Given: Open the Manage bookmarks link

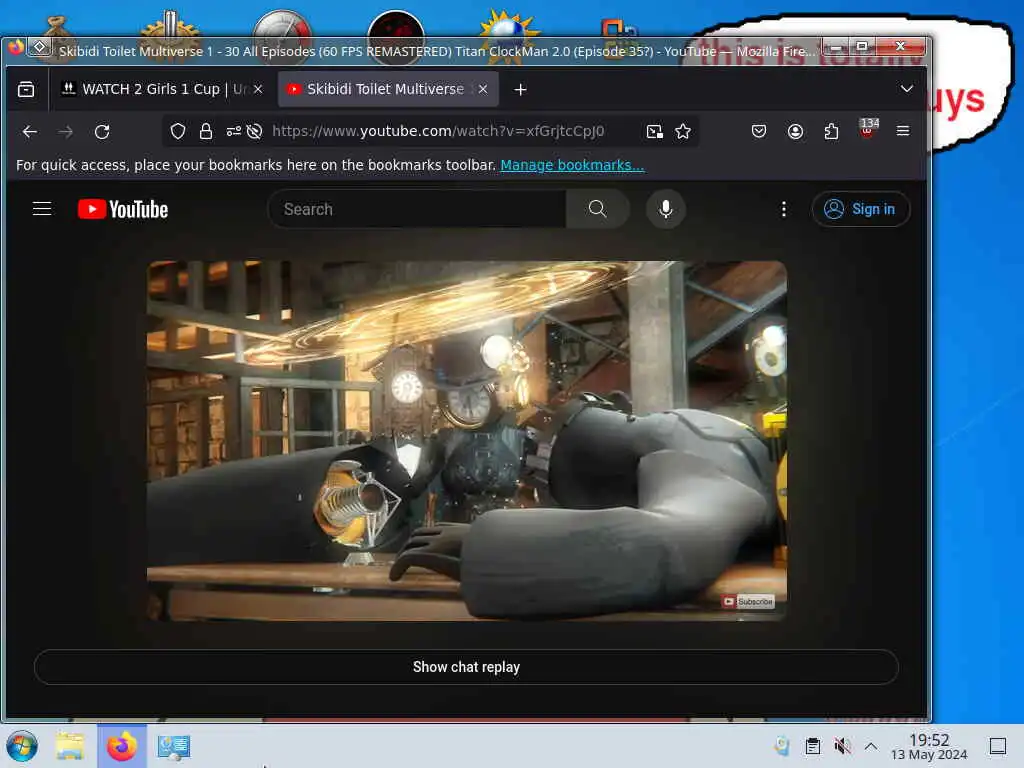Looking at the screenshot, I should [x=572, y=165].
